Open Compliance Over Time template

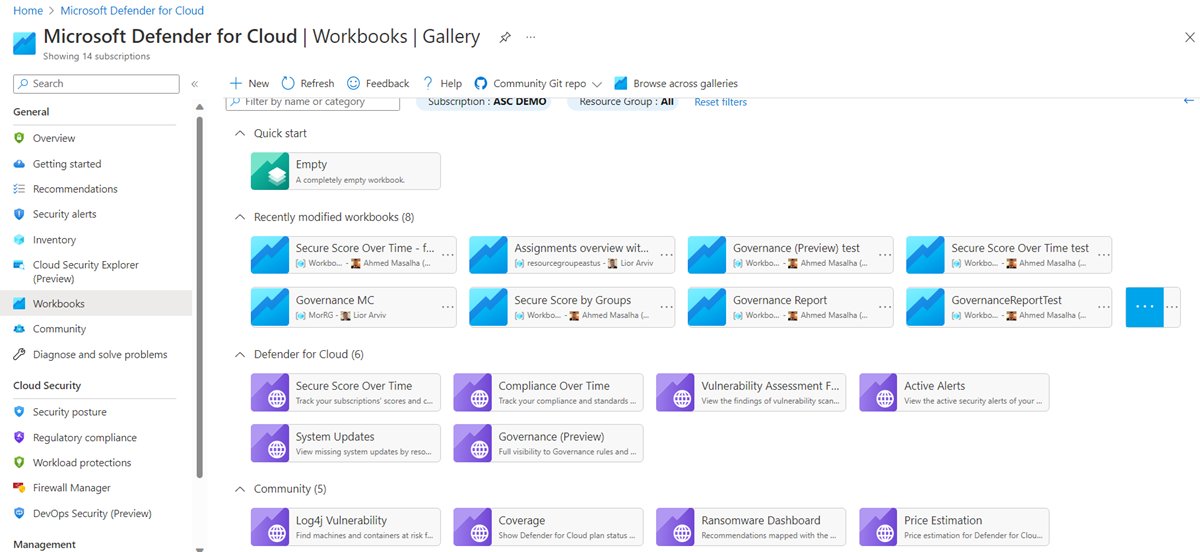[548, 392]
